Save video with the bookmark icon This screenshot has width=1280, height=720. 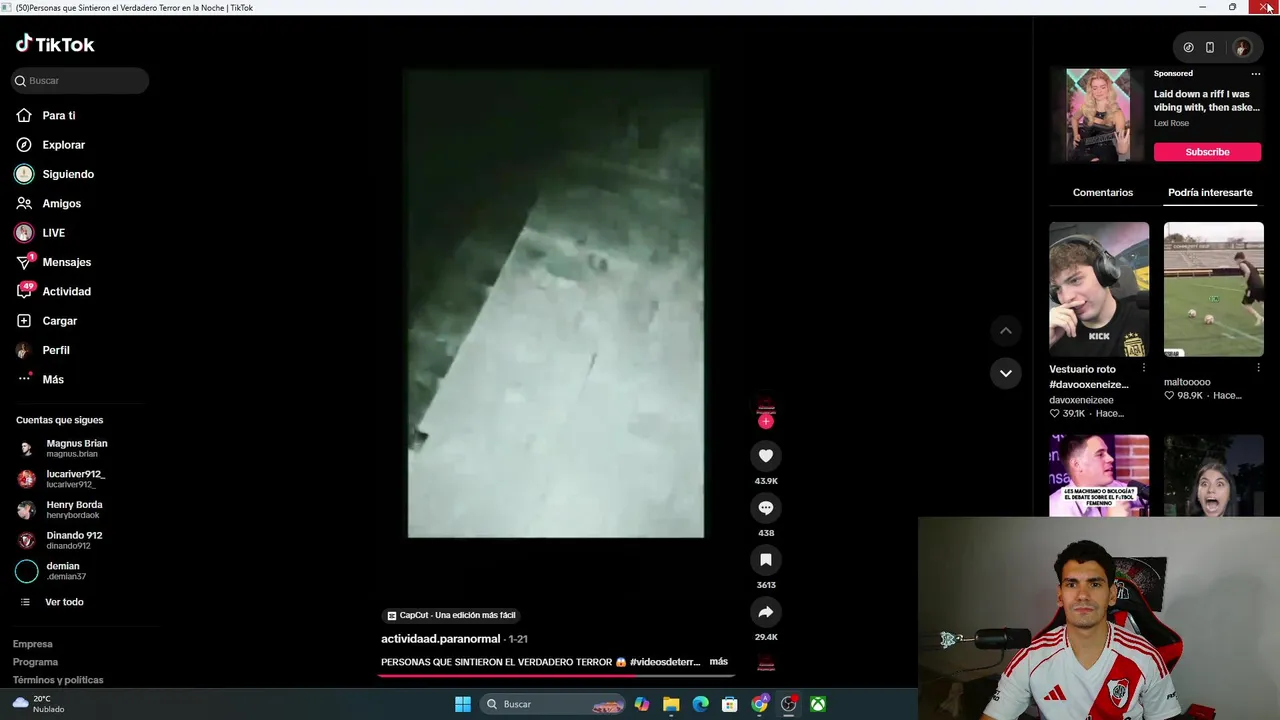pyautogui.click(x=766, y=560)
